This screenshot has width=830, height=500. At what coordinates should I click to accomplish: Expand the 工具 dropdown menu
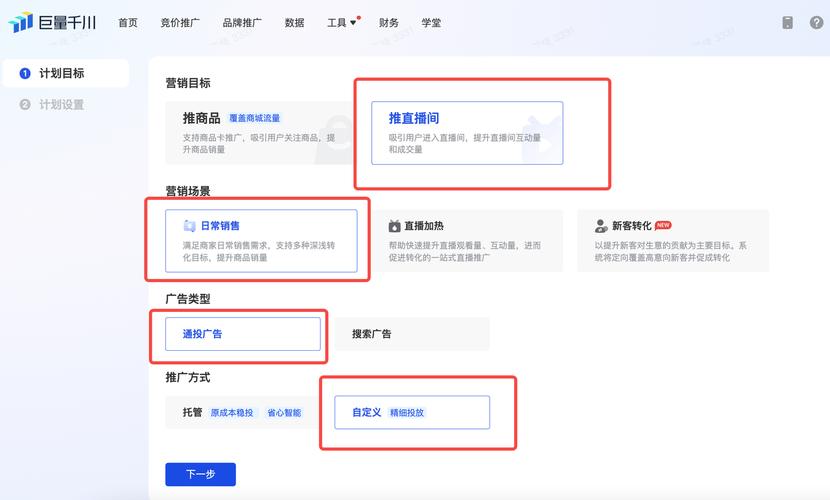coord(342,23)
